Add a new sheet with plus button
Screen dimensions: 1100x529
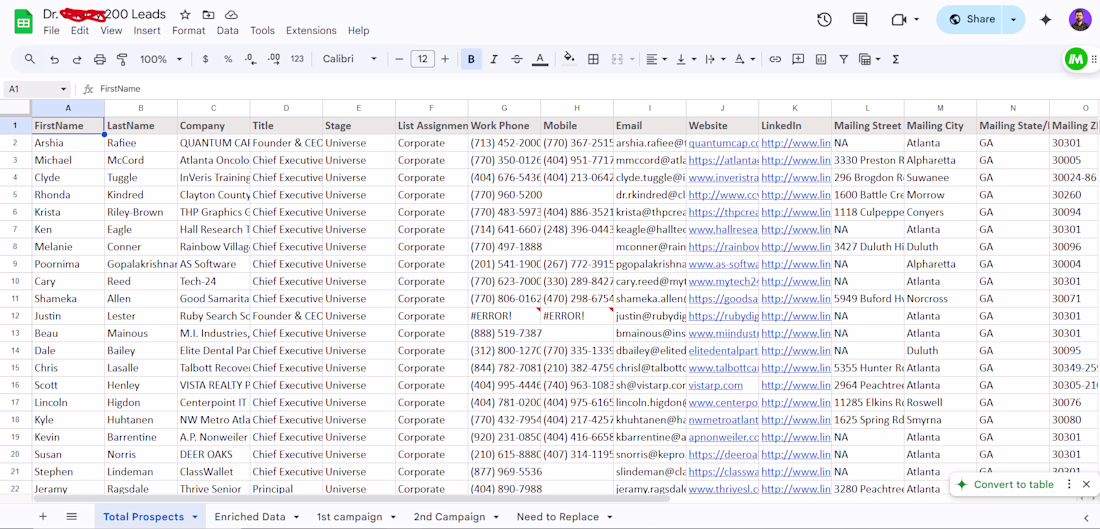point(43,516)
